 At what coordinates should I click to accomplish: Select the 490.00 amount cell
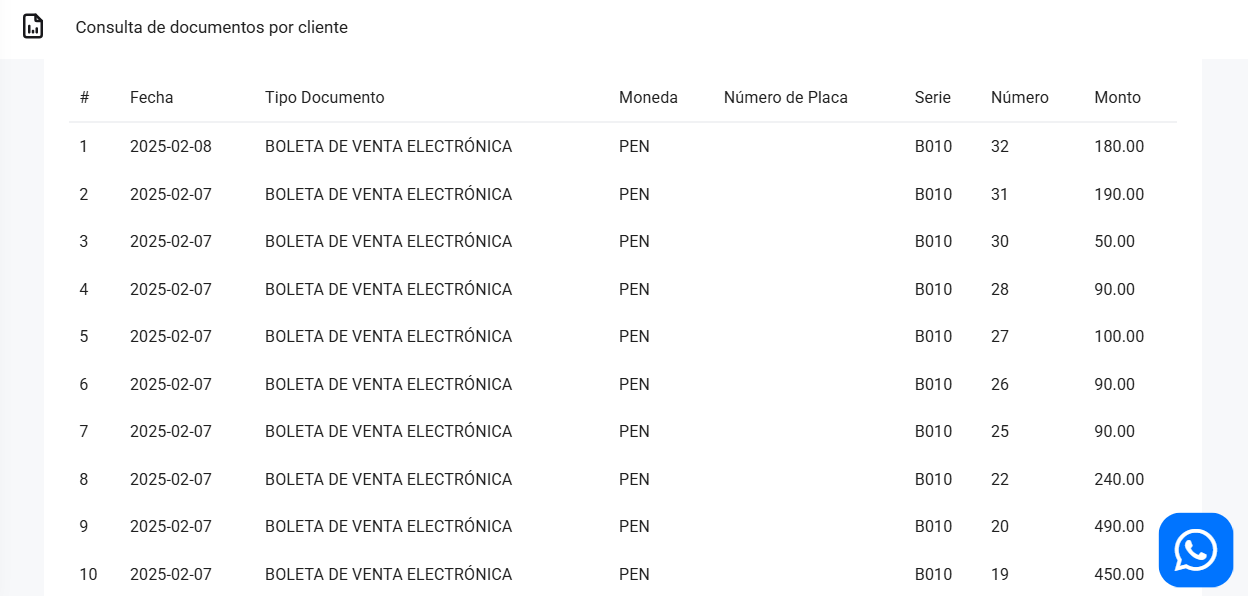coord(1119,527)
